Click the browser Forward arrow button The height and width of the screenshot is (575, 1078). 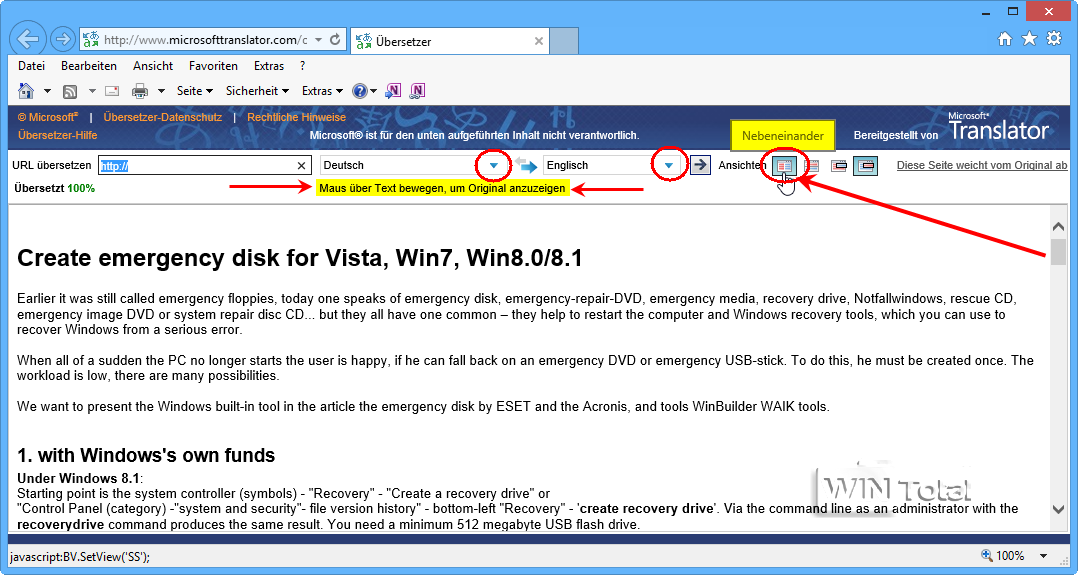pyautogui.click(x=62, y=40)
